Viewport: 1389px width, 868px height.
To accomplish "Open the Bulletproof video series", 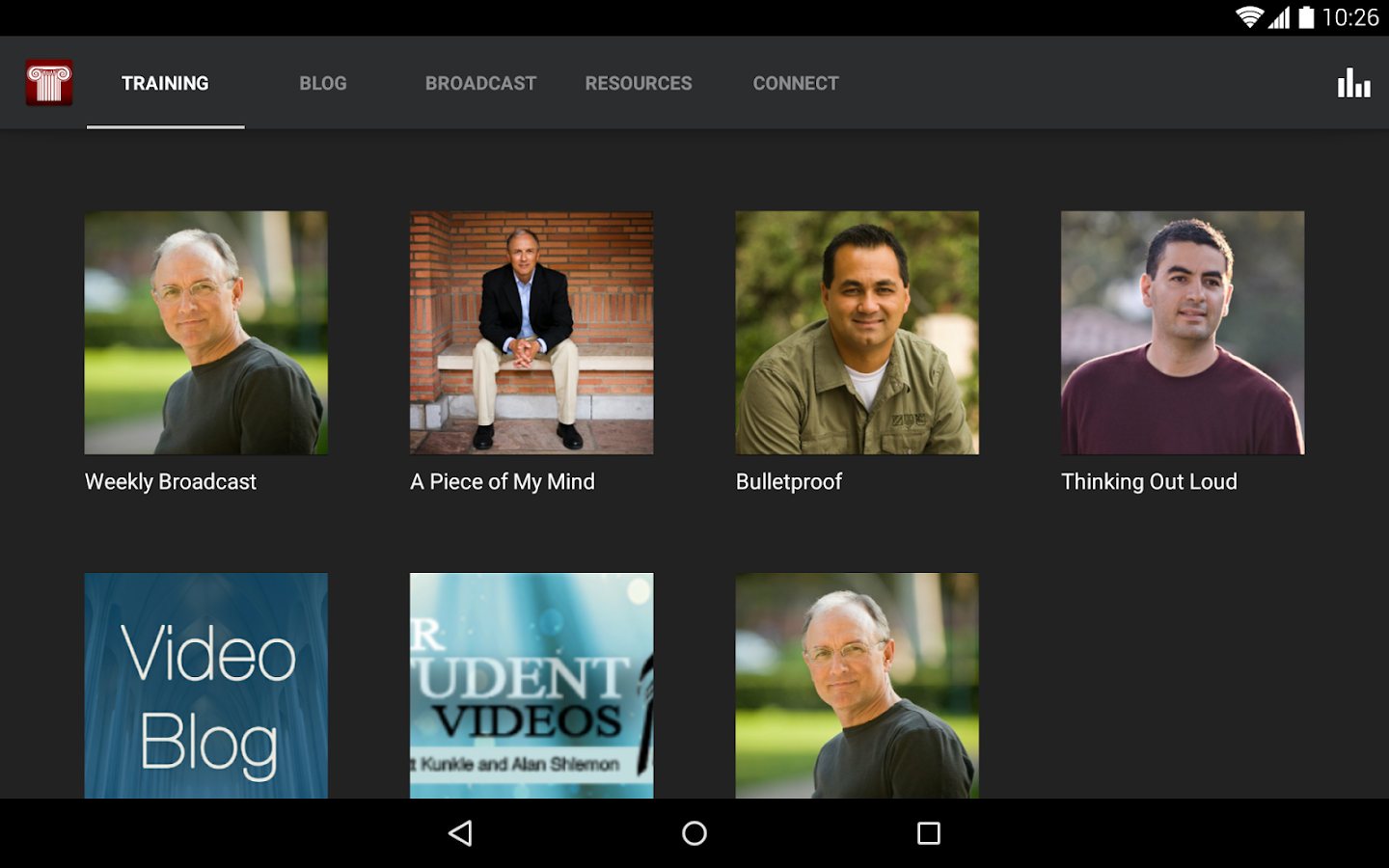I will [857, 333].
